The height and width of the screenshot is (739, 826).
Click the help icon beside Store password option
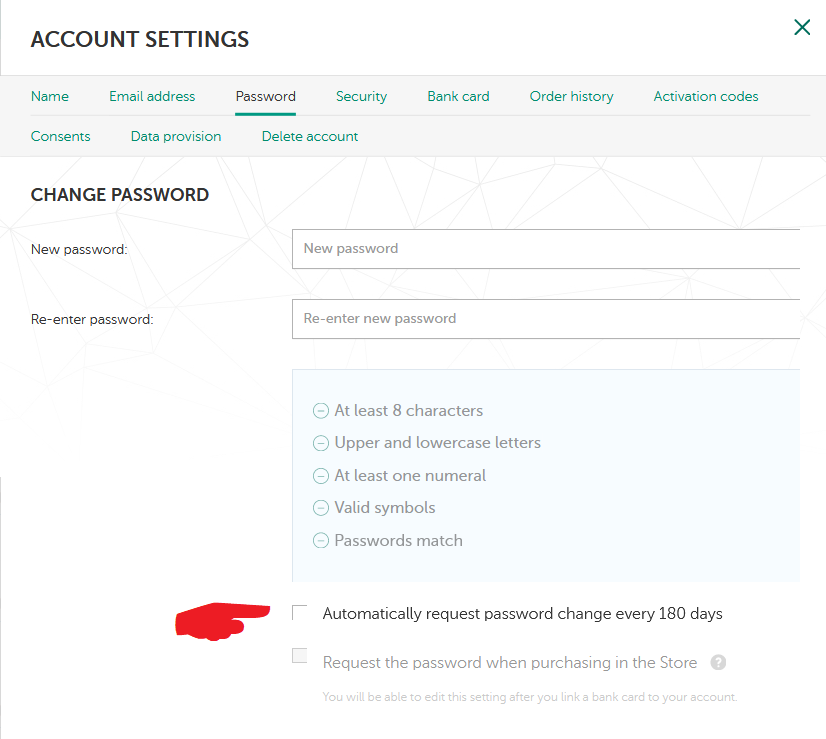coord(718,662)
